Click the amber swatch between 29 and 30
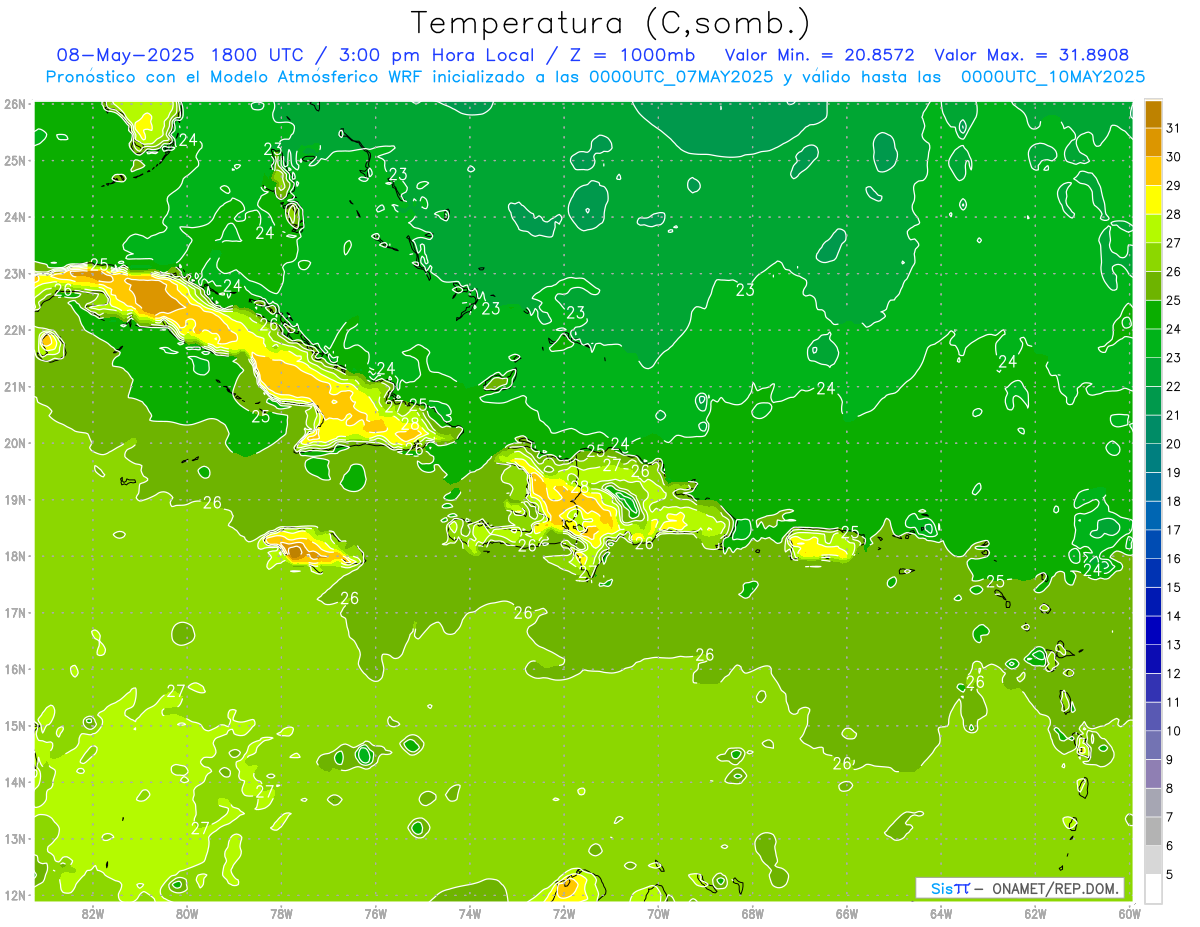 pyautogui.click(x=1153, y=171)
